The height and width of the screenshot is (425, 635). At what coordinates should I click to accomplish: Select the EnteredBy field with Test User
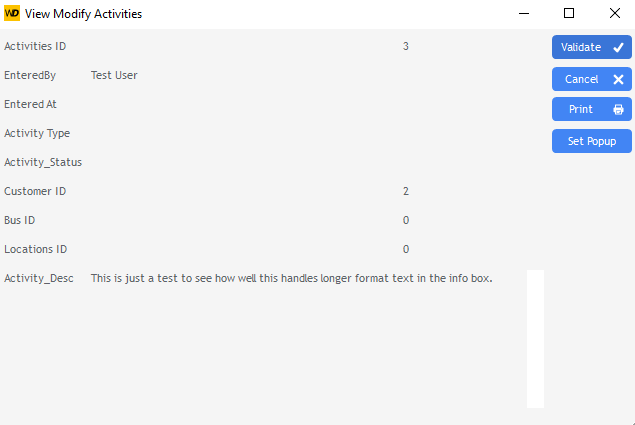click(x=114, y=75)
